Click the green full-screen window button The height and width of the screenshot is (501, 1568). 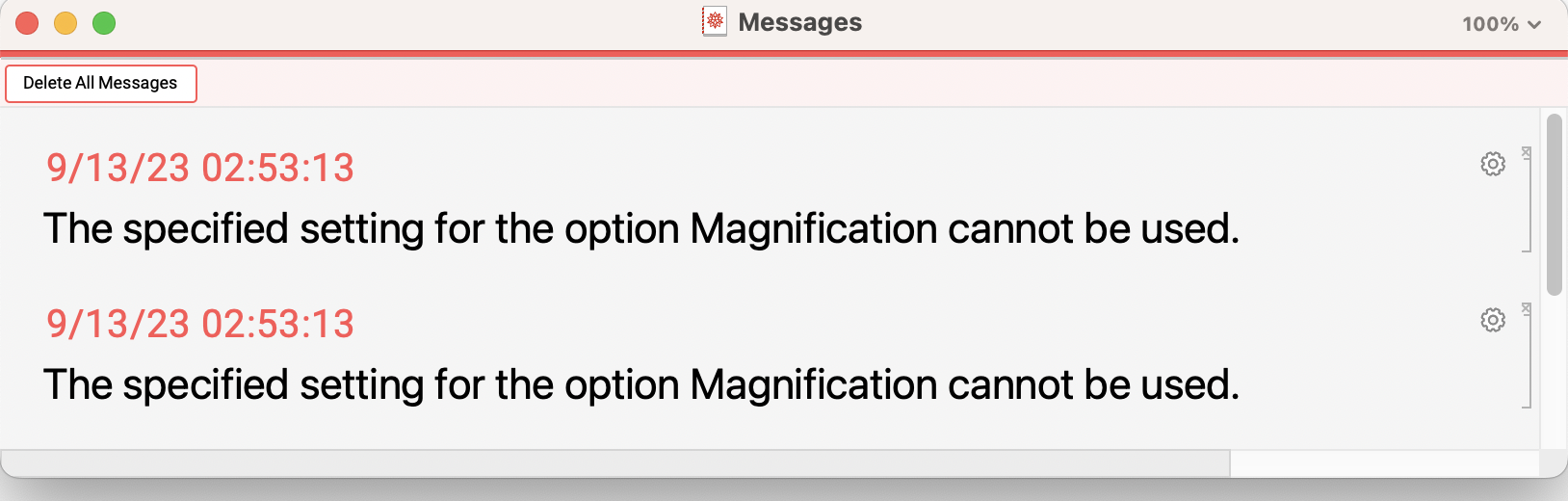point(104,23)
